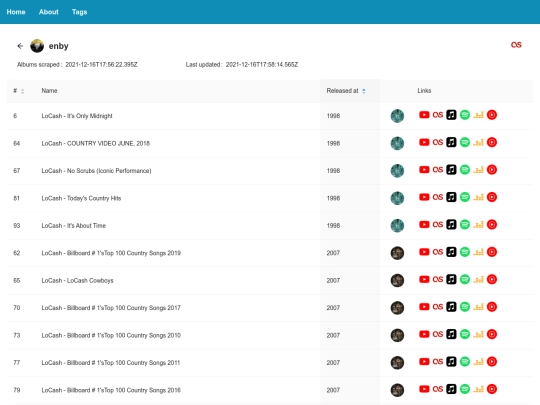Go to the Tags page
This screenshot has height=405, width=540.
pos(79,12)
